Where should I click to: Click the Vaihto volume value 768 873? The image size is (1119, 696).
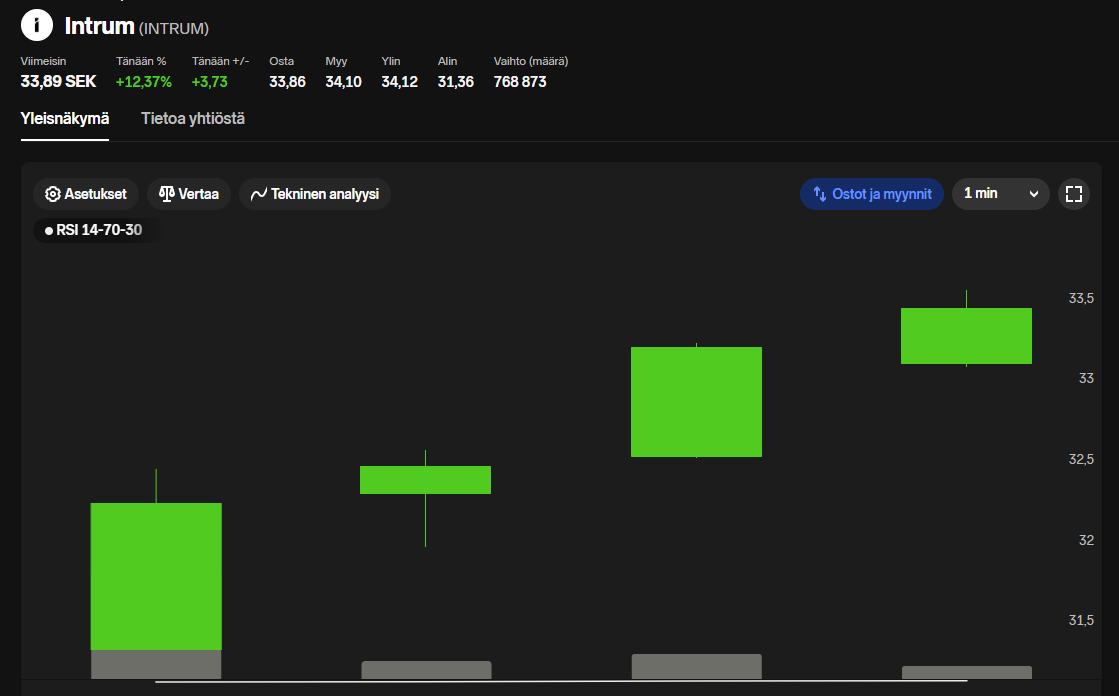click(x=520, y=82)
